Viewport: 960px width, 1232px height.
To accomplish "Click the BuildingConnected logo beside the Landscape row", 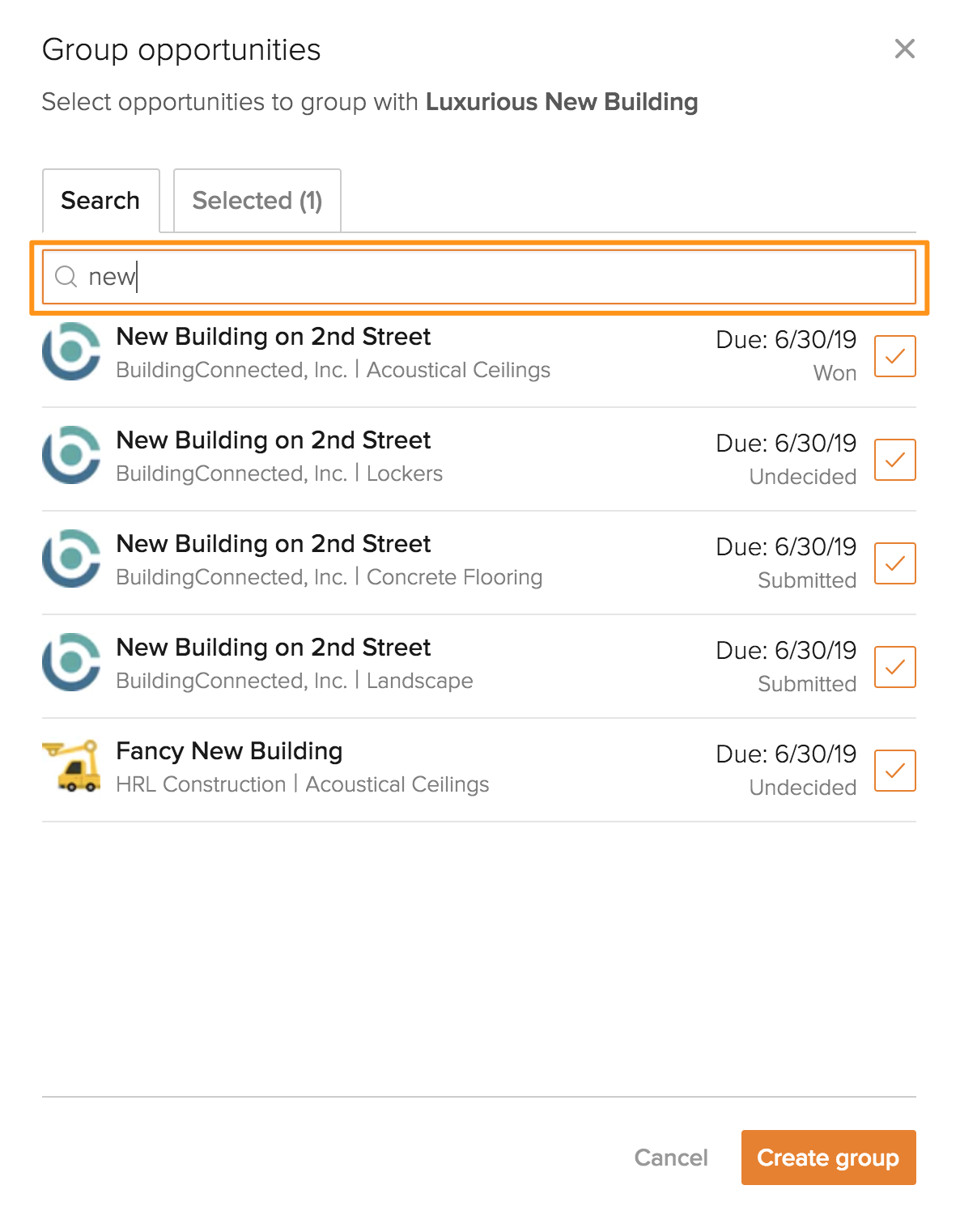I will [x=71, y=662].
